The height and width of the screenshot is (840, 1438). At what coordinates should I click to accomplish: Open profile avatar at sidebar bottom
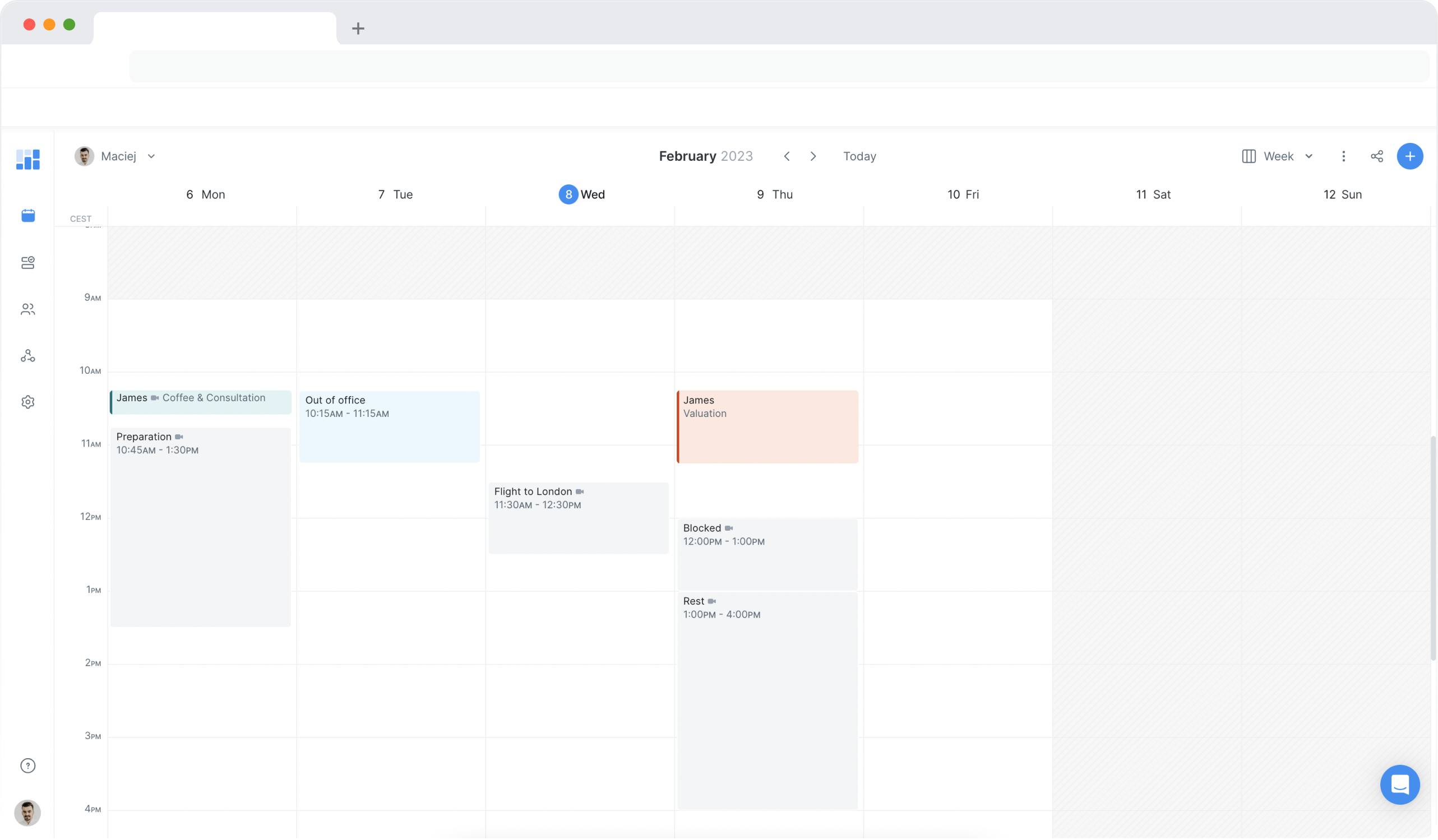click(x=27, y=814)
